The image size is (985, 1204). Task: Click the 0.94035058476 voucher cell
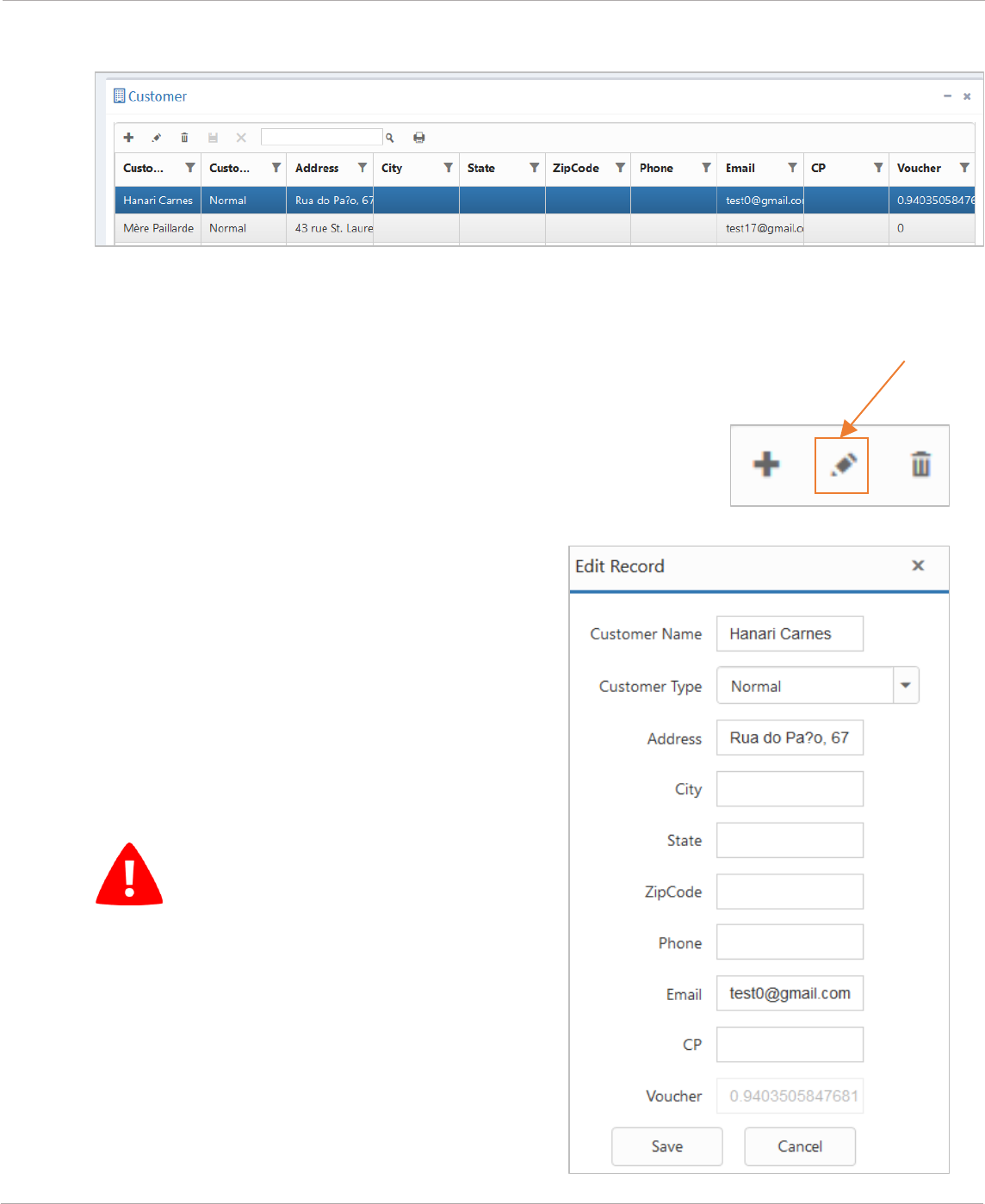932,201
